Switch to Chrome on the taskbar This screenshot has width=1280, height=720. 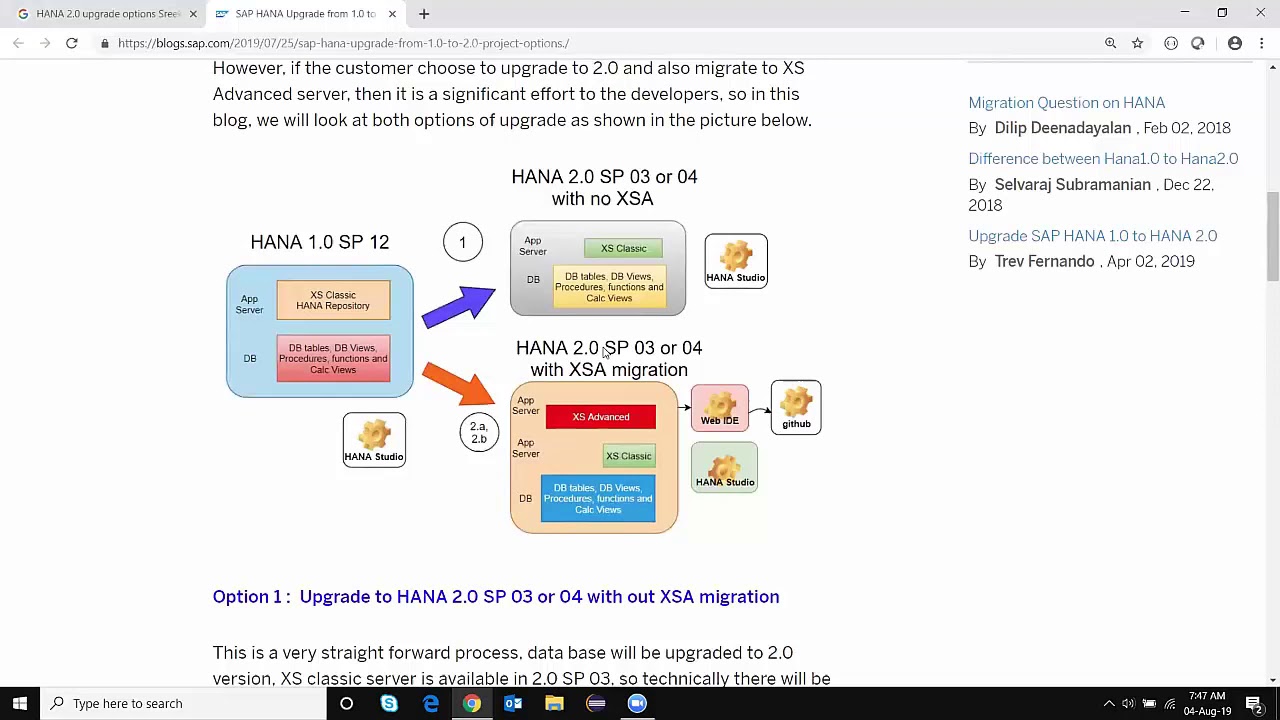click(x=472, y=703)
